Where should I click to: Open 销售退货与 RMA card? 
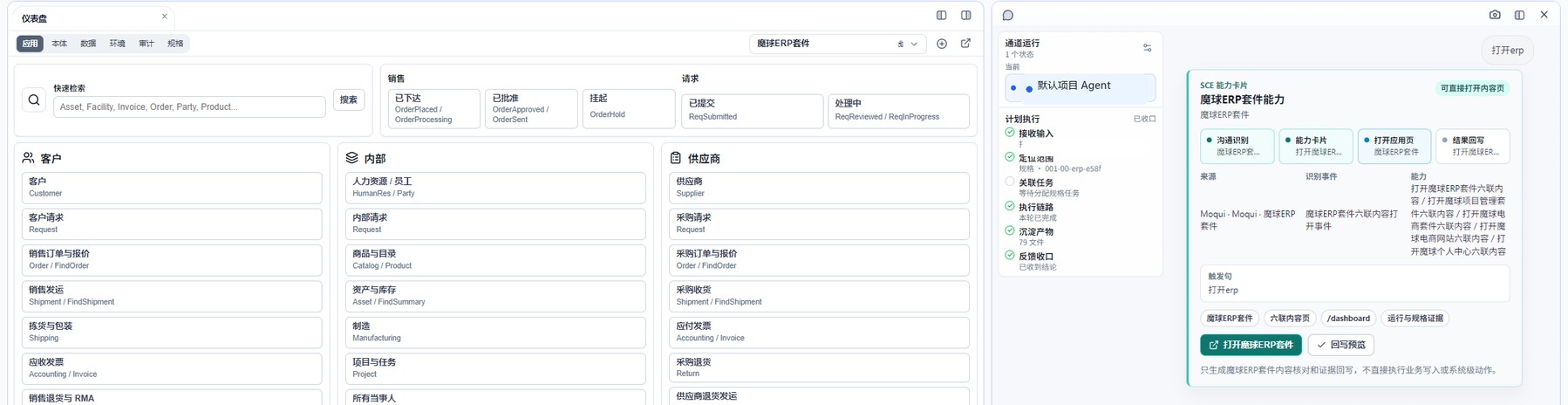pos(172,397)
